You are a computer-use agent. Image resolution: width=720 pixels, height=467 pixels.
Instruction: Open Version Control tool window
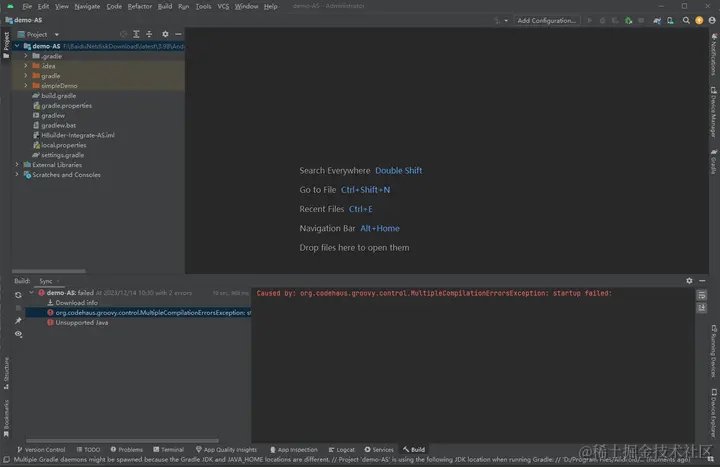41,450
